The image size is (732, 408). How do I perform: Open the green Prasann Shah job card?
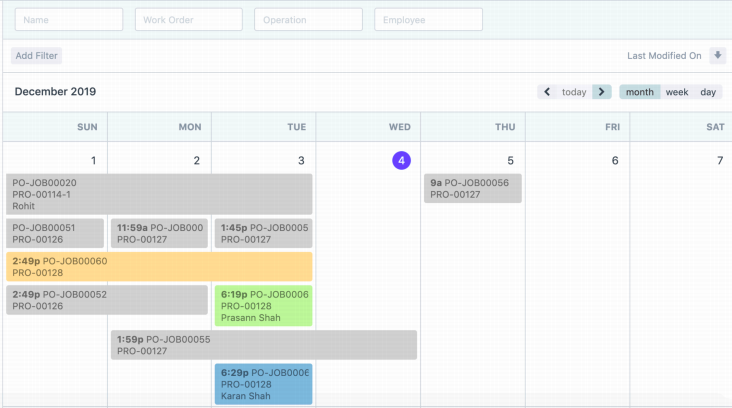click(x=263, y=306)
